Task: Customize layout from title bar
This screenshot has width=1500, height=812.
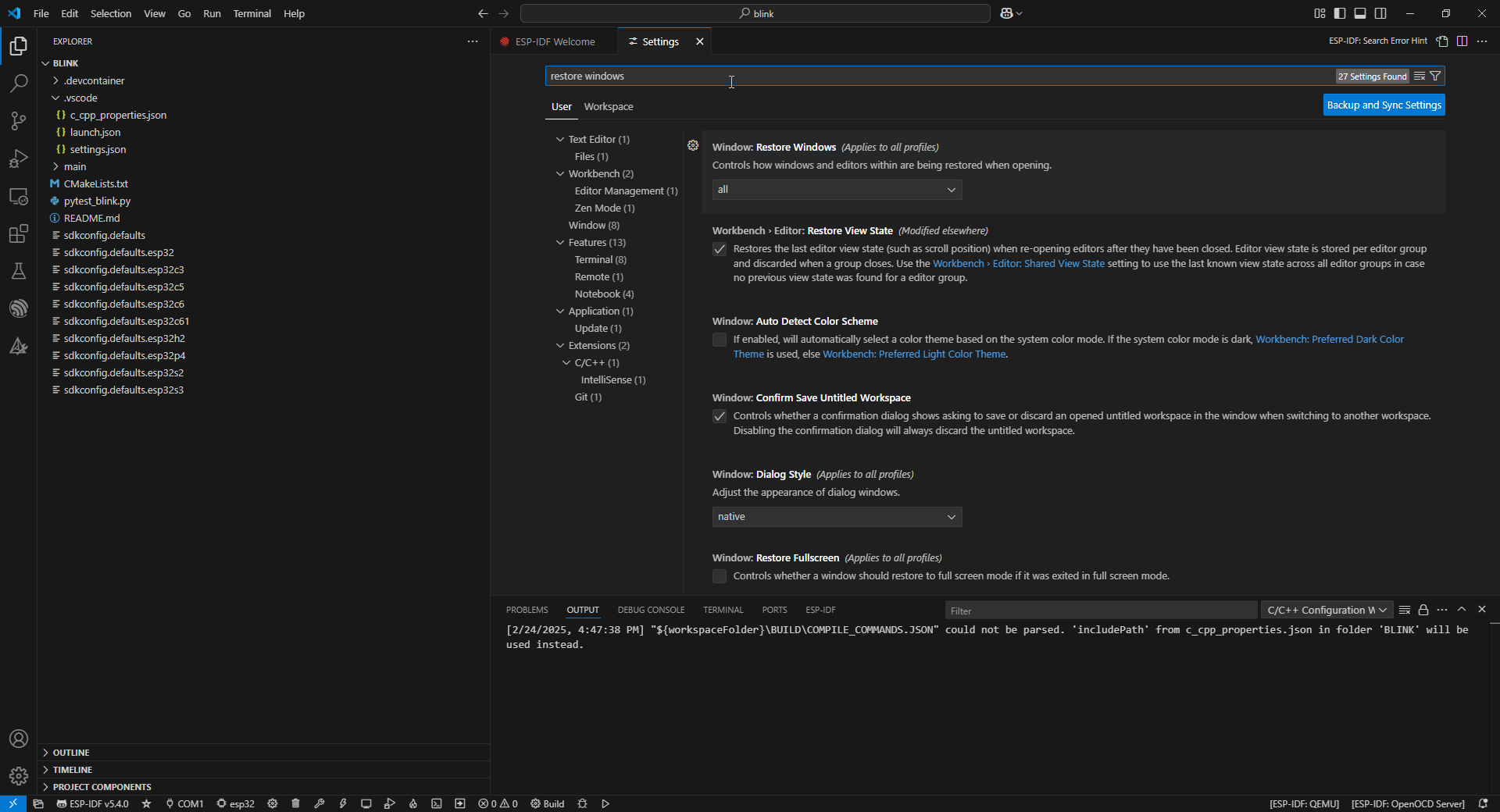Action: coord(1320,13)
